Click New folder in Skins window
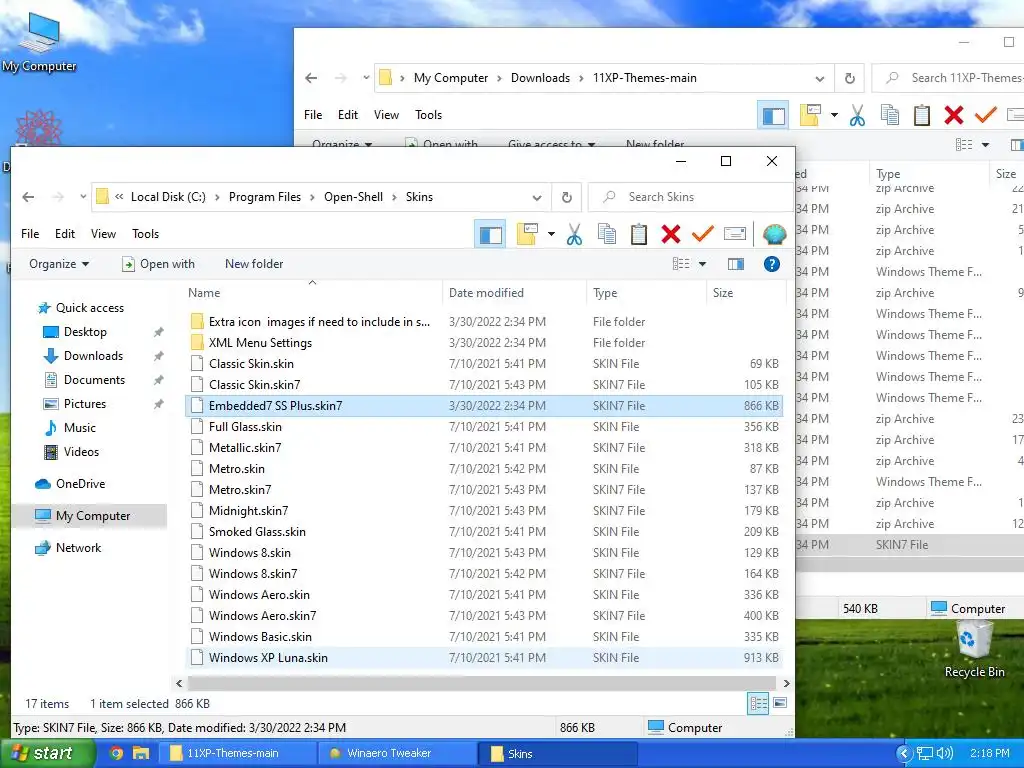 pos(254,264)
